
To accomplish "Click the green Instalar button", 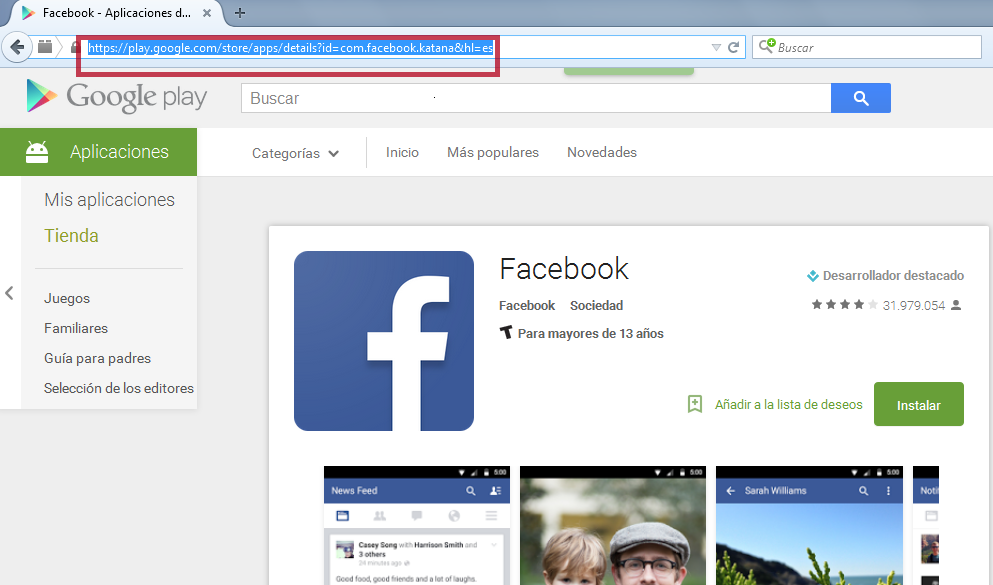I will click(918, 404).
